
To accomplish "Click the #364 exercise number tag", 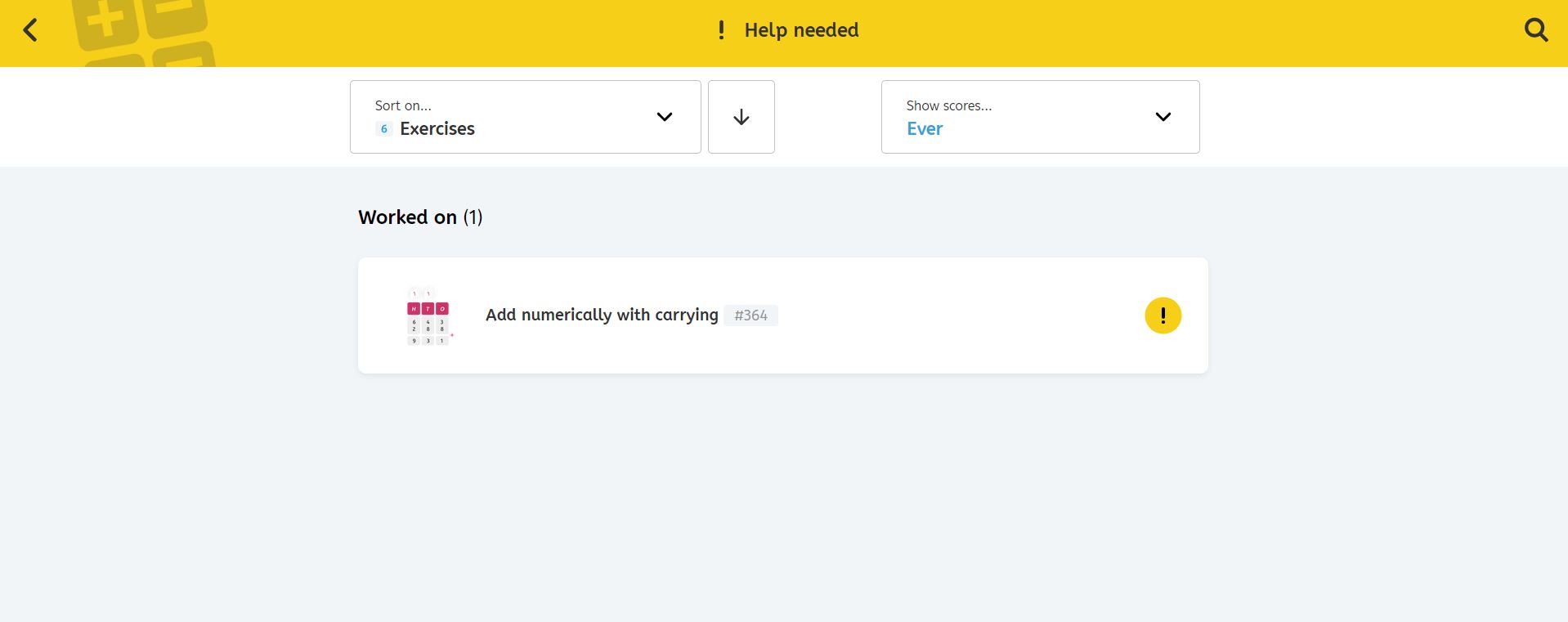I will point(750,315).
